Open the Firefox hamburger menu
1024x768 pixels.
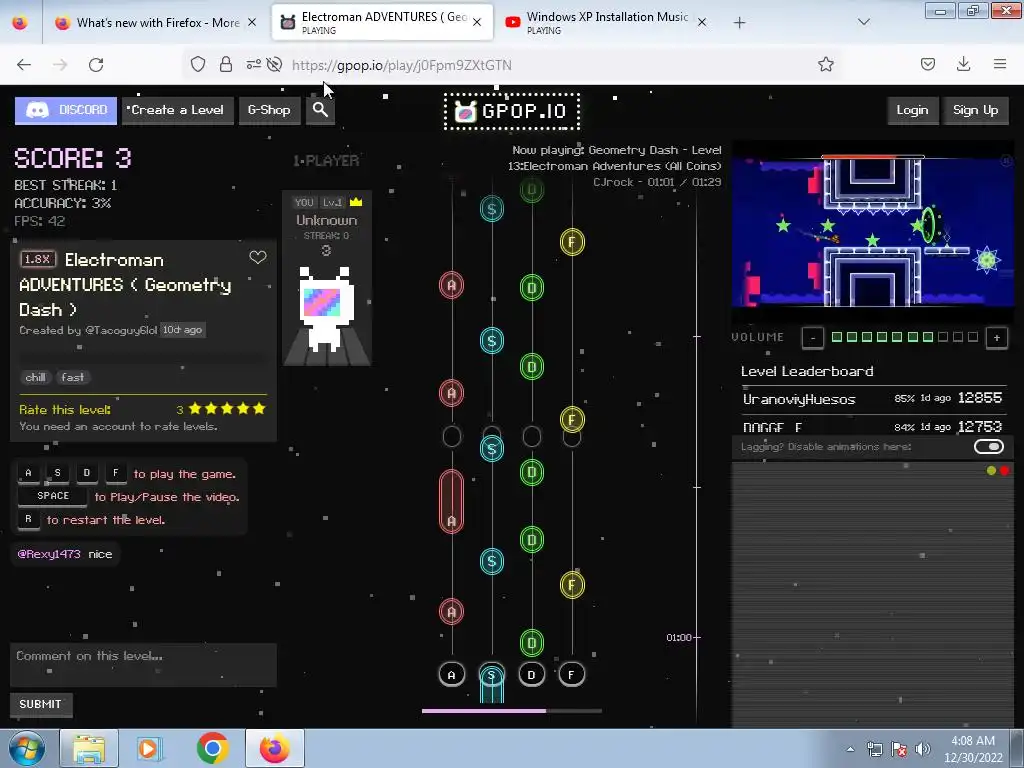click(x=1000, y=64)
